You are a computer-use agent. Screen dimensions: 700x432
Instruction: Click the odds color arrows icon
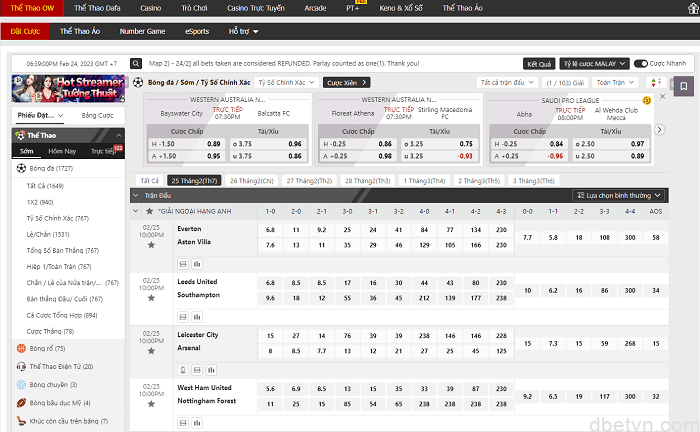point(656,83)
